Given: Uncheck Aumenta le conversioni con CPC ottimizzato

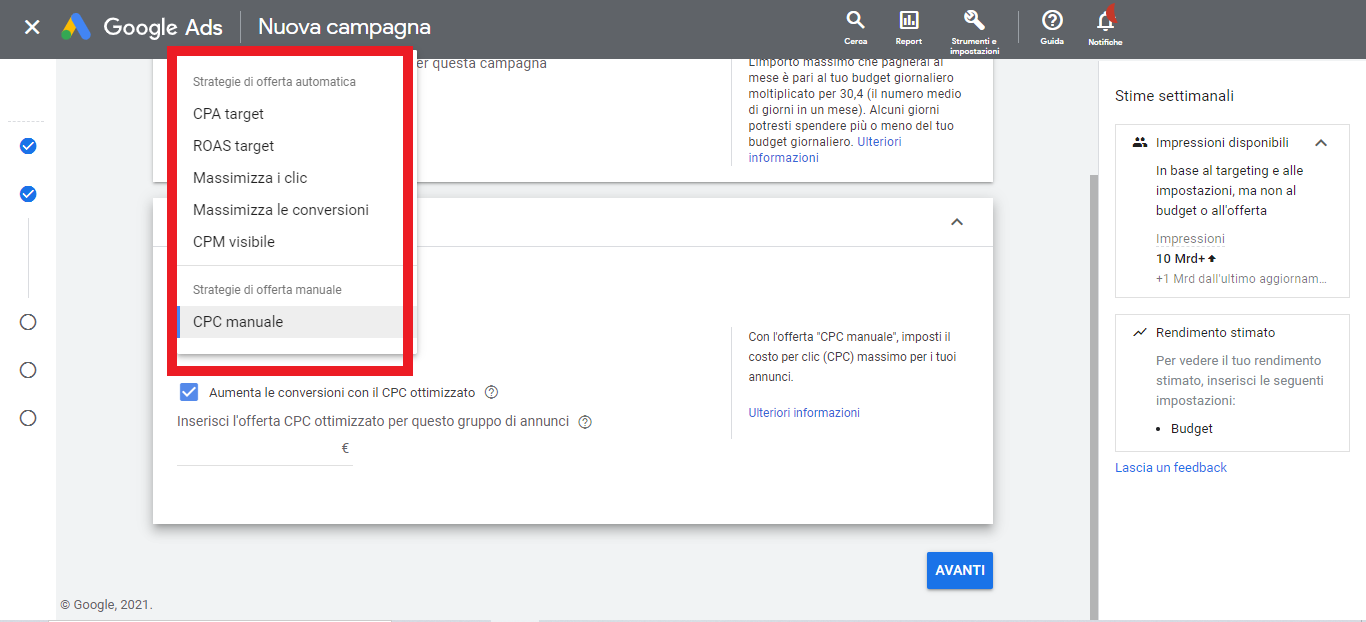Looking at the screenshot, I should tap(188, 392).
